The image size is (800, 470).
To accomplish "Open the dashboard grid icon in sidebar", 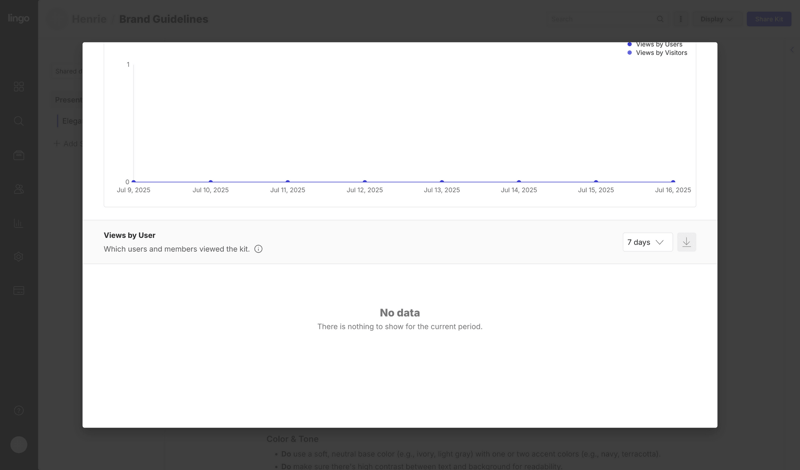I will 19,87.
